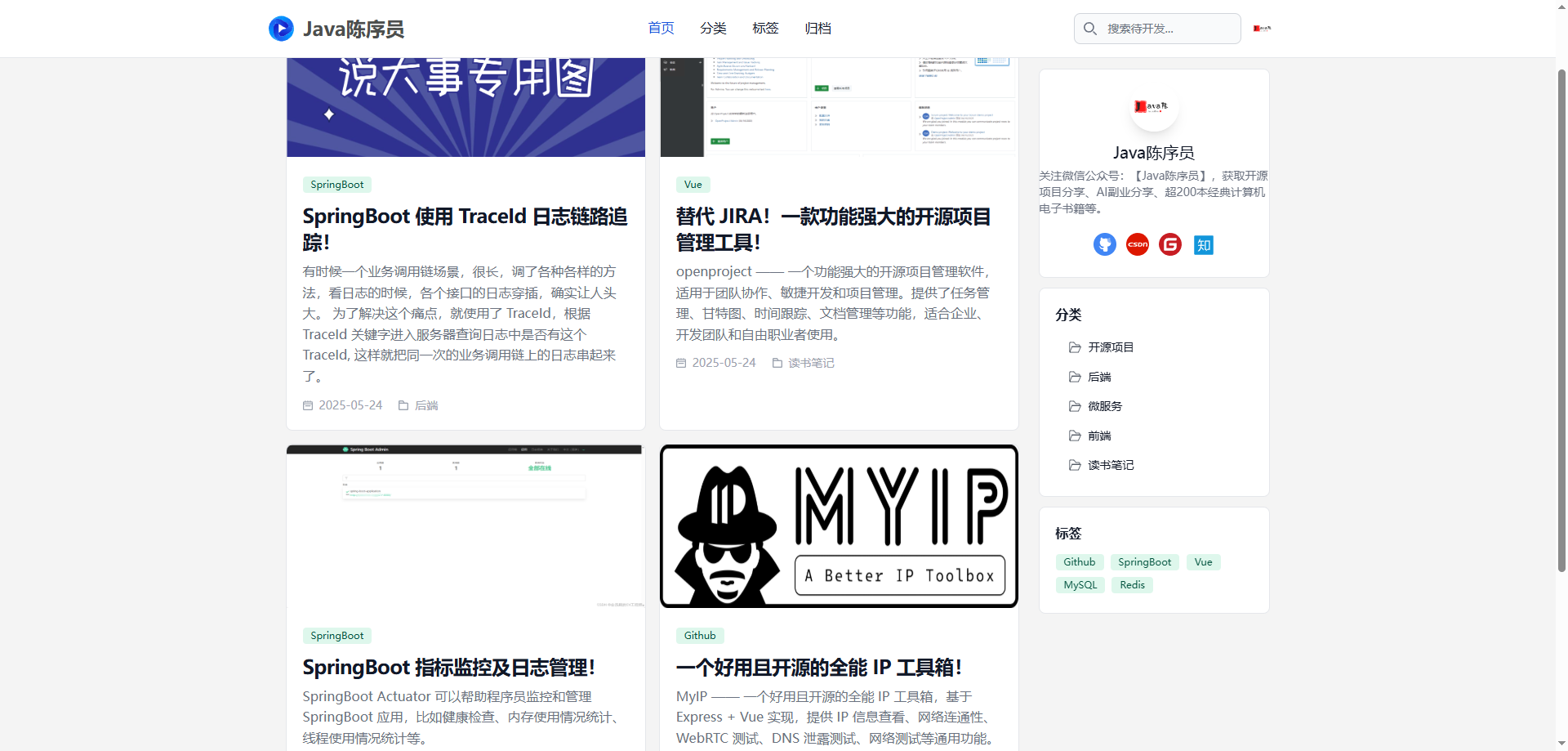Viewport: 1568px width, 751px height.
Task: Click the small avatar in top-right header
Action: (x=1262, y=29)
